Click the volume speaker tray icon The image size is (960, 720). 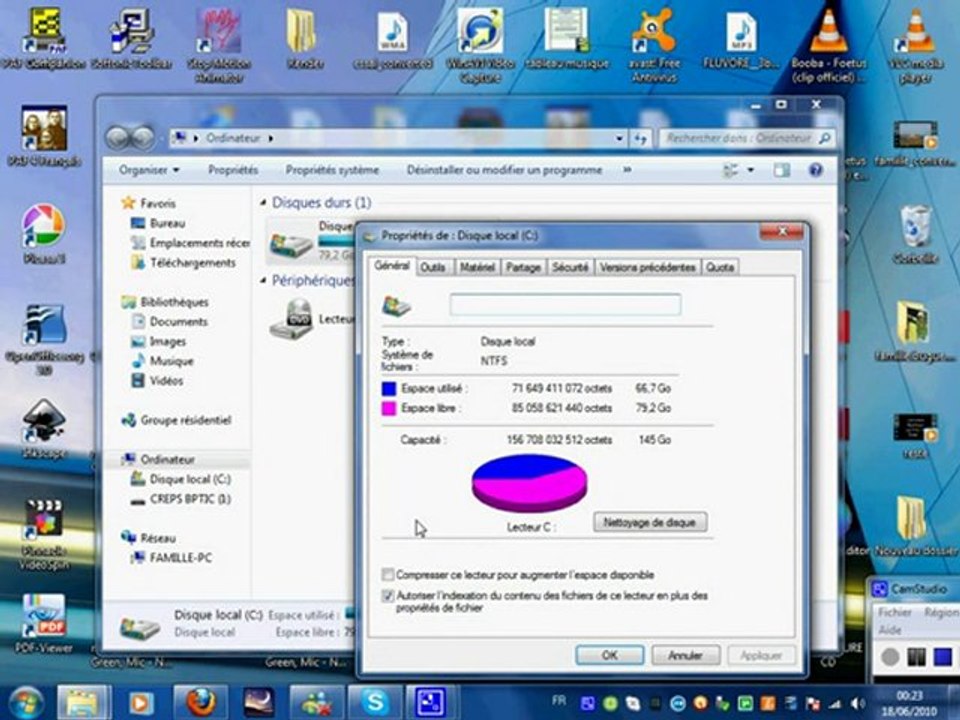[859, 704]
